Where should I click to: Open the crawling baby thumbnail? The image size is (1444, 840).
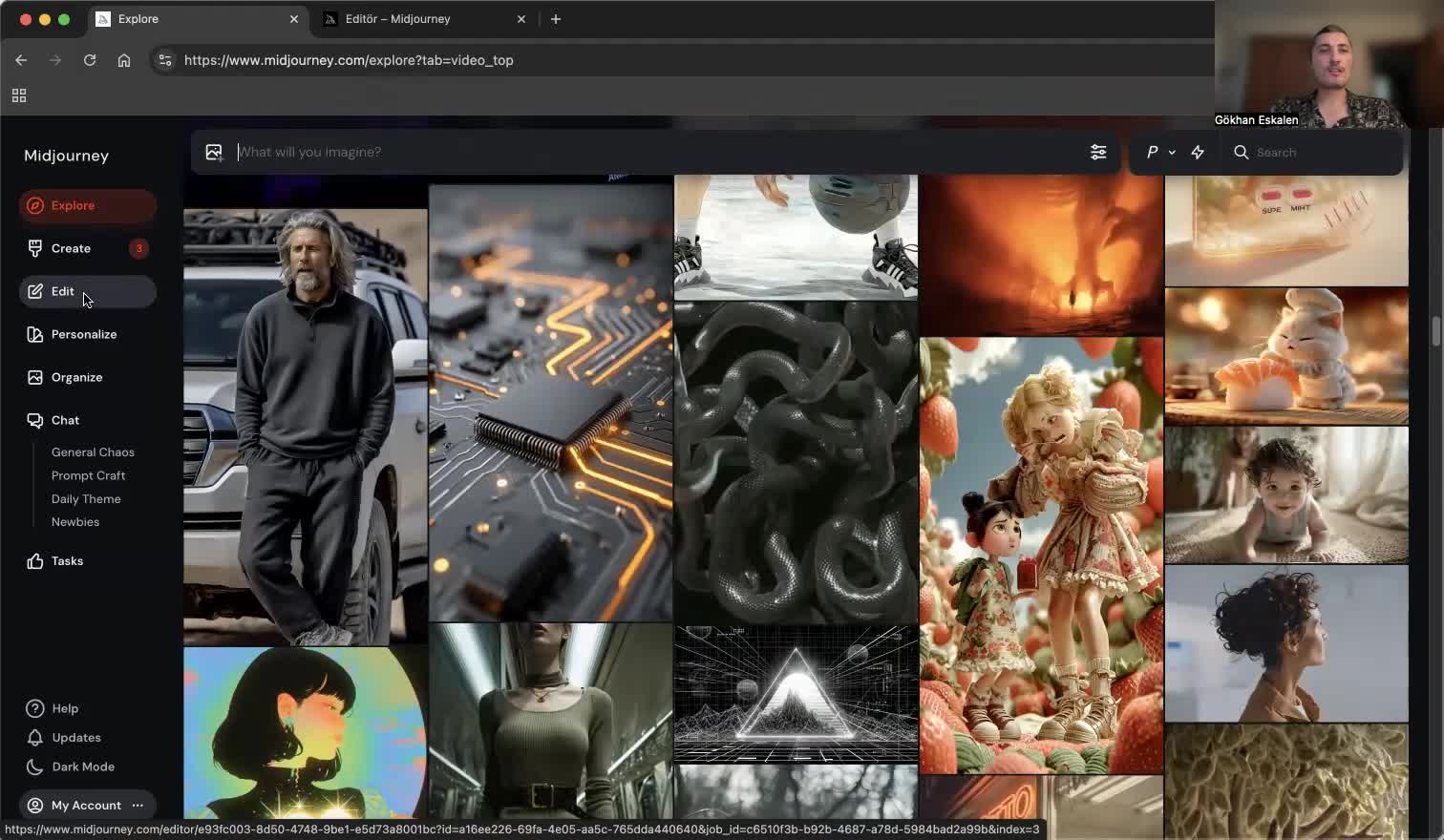[x=1286, y=494]
